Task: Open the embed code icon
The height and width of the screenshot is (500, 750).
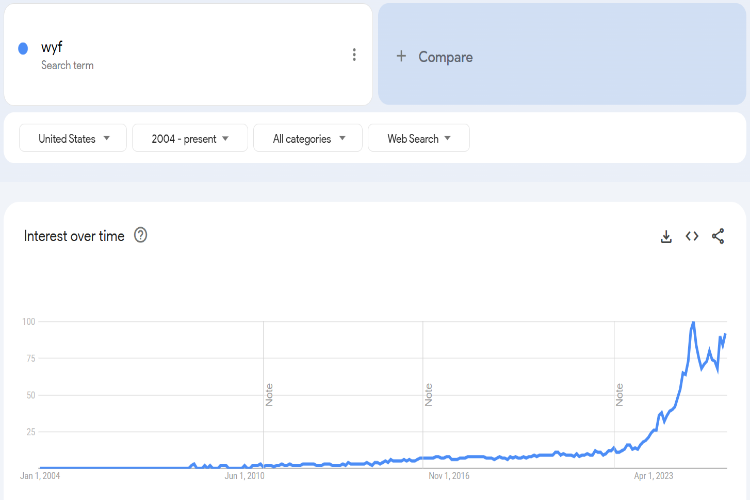Action: coord(692,237)
